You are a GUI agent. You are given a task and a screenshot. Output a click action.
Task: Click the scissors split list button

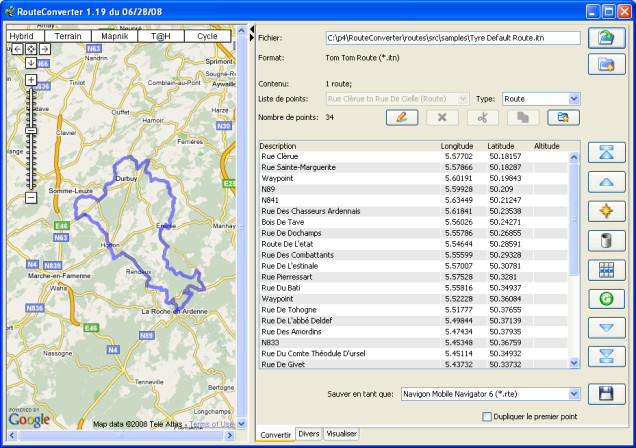483,118
